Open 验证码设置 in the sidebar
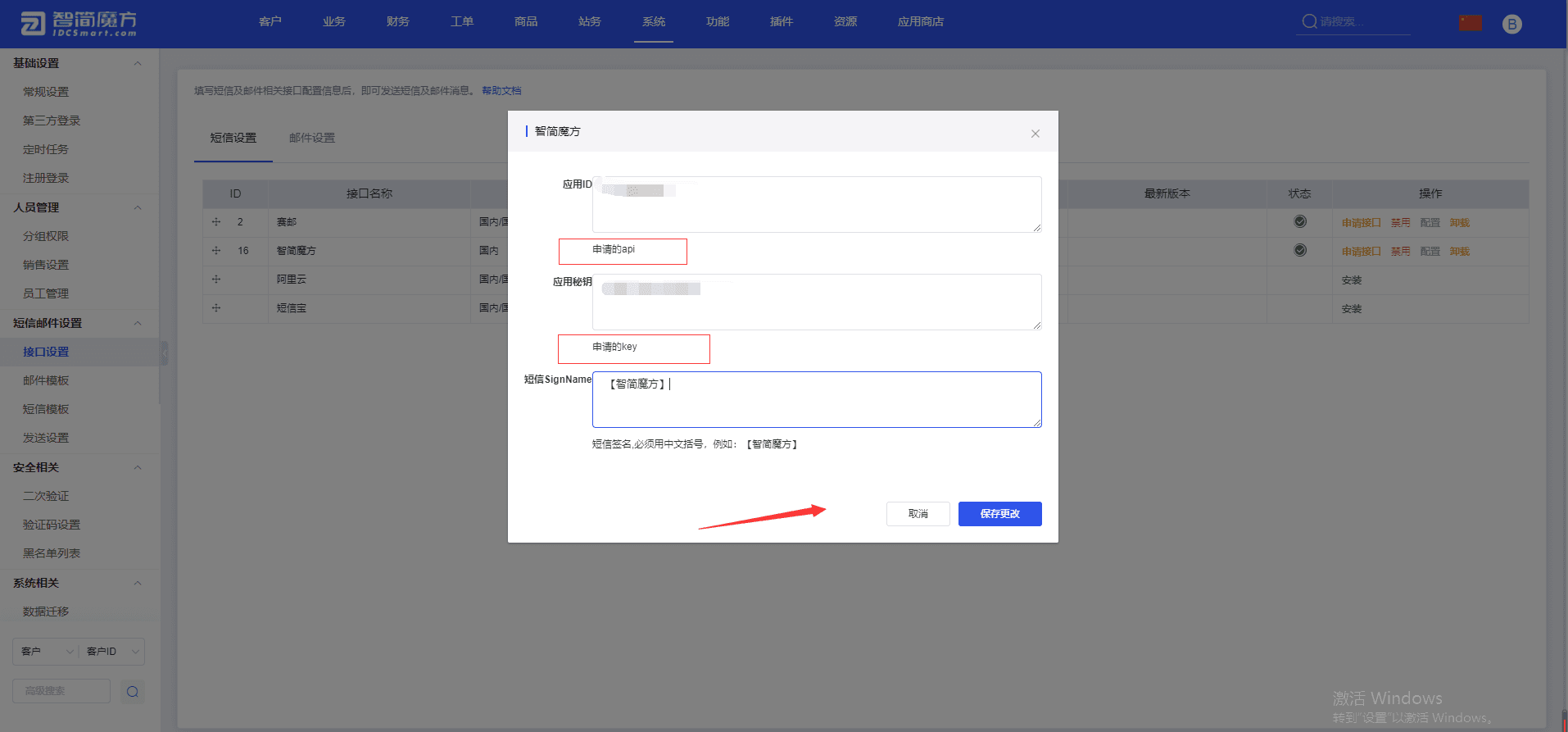Screen dimensions: 1568x732 [52, 525]
